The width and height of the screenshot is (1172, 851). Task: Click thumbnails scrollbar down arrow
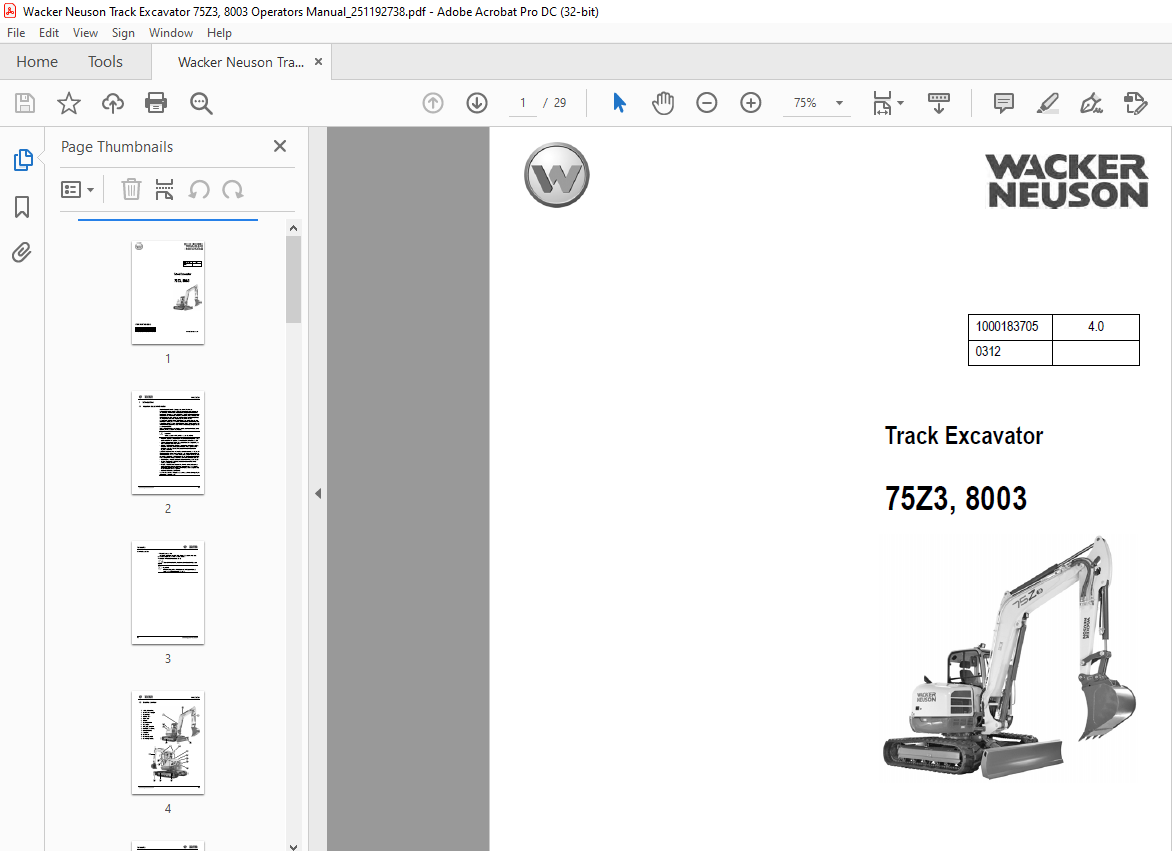(293, 846)
